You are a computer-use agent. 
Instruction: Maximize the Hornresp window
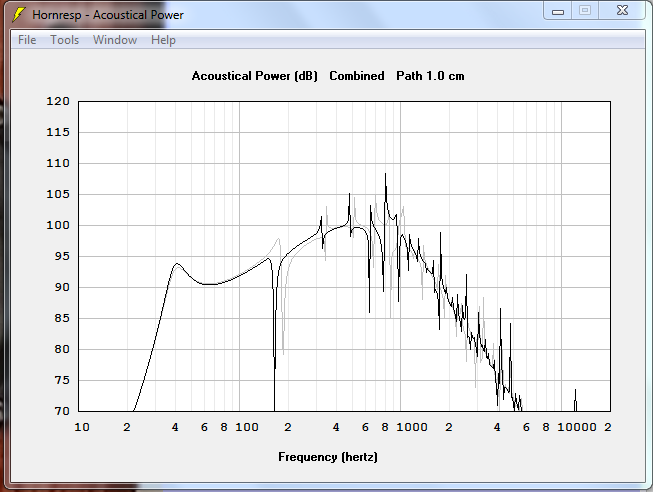click(x=585, y=10)
